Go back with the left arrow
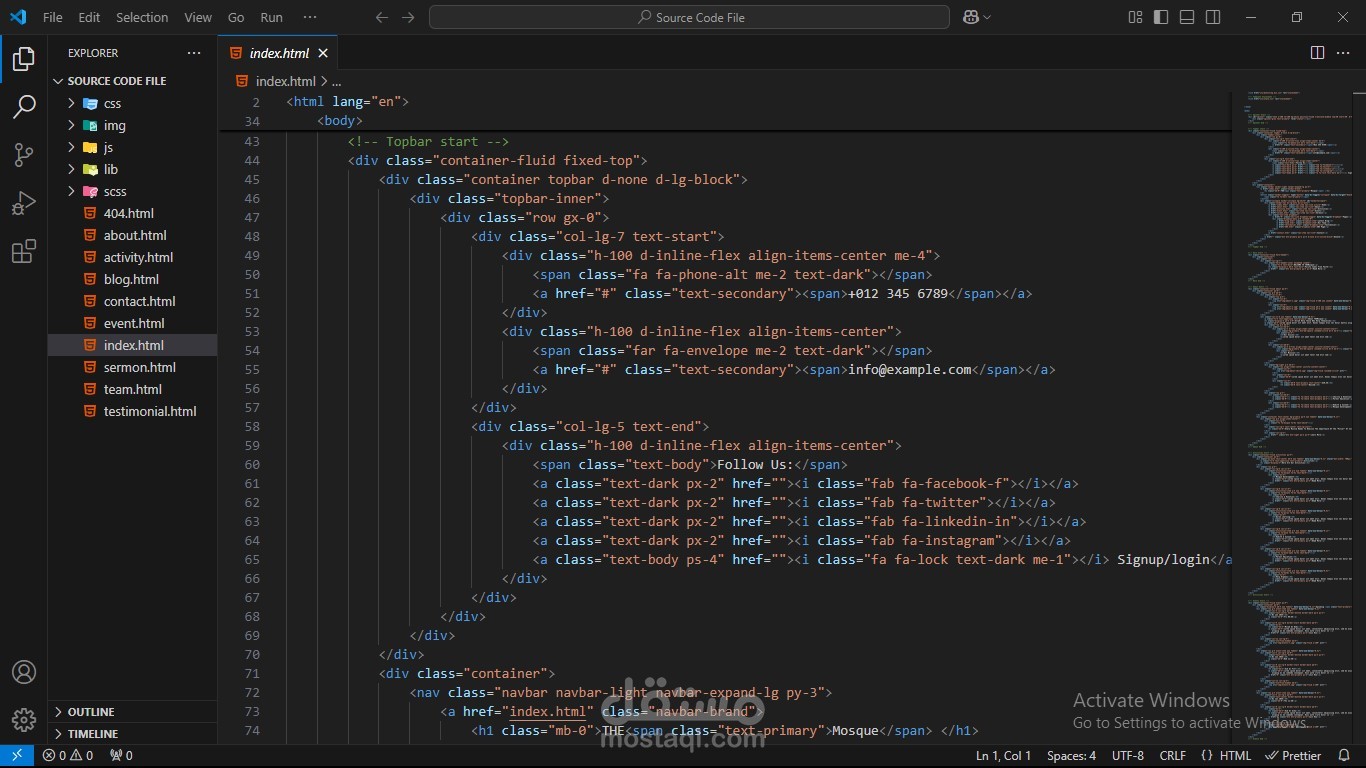Image resolution: width=1366 pixels, height=768 pixels. [381, 17]
